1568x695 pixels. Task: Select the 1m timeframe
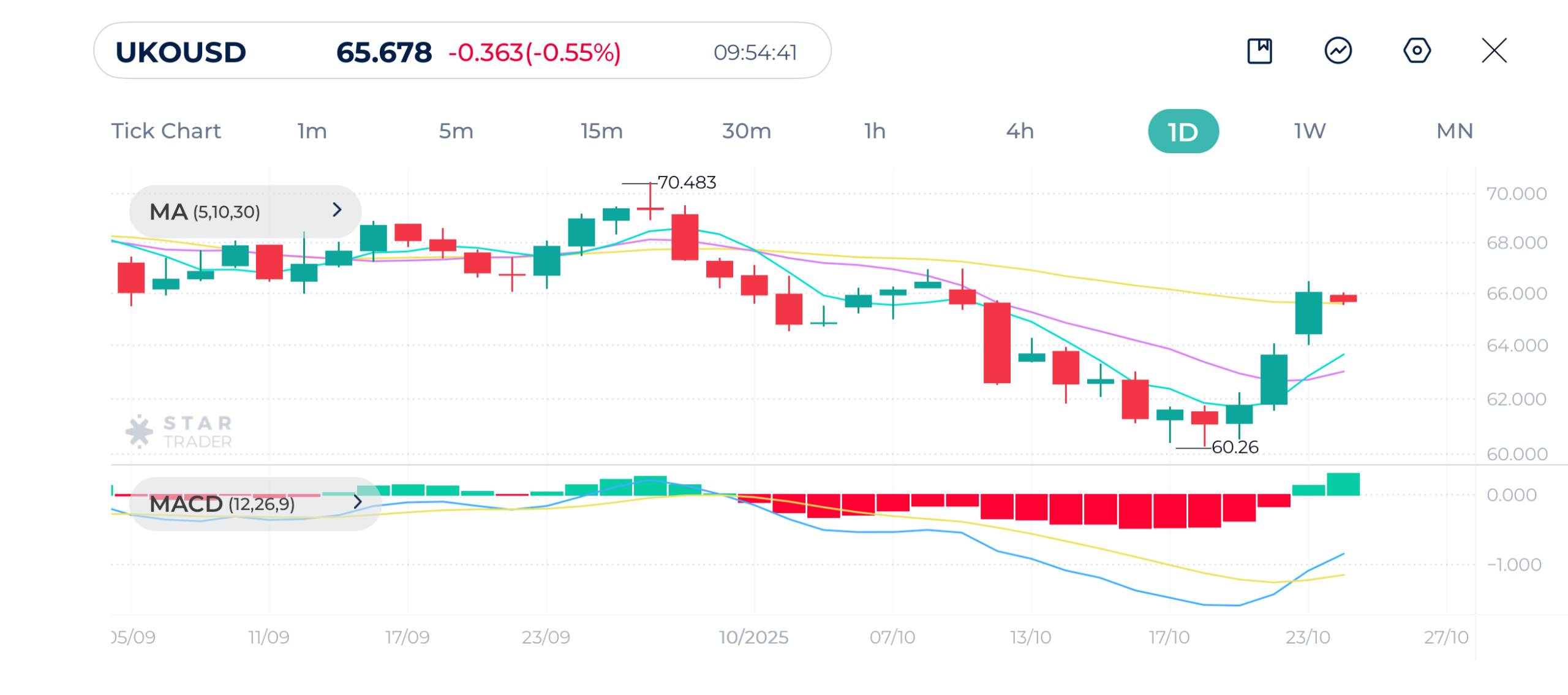[x=312, y=131]
